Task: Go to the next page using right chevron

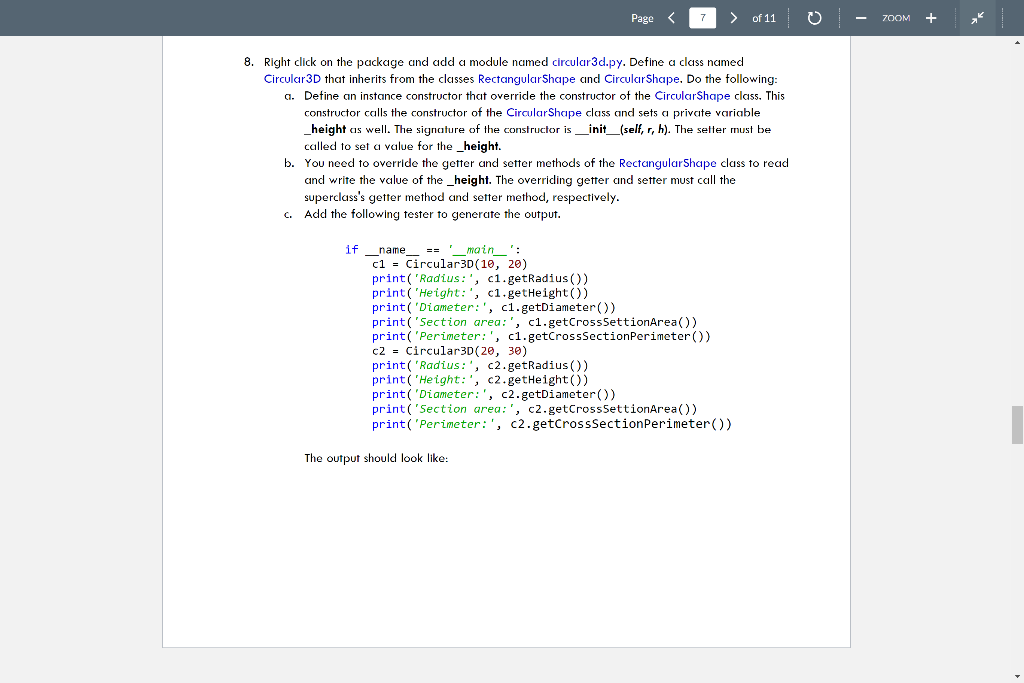Action: (x=734, y=18)
